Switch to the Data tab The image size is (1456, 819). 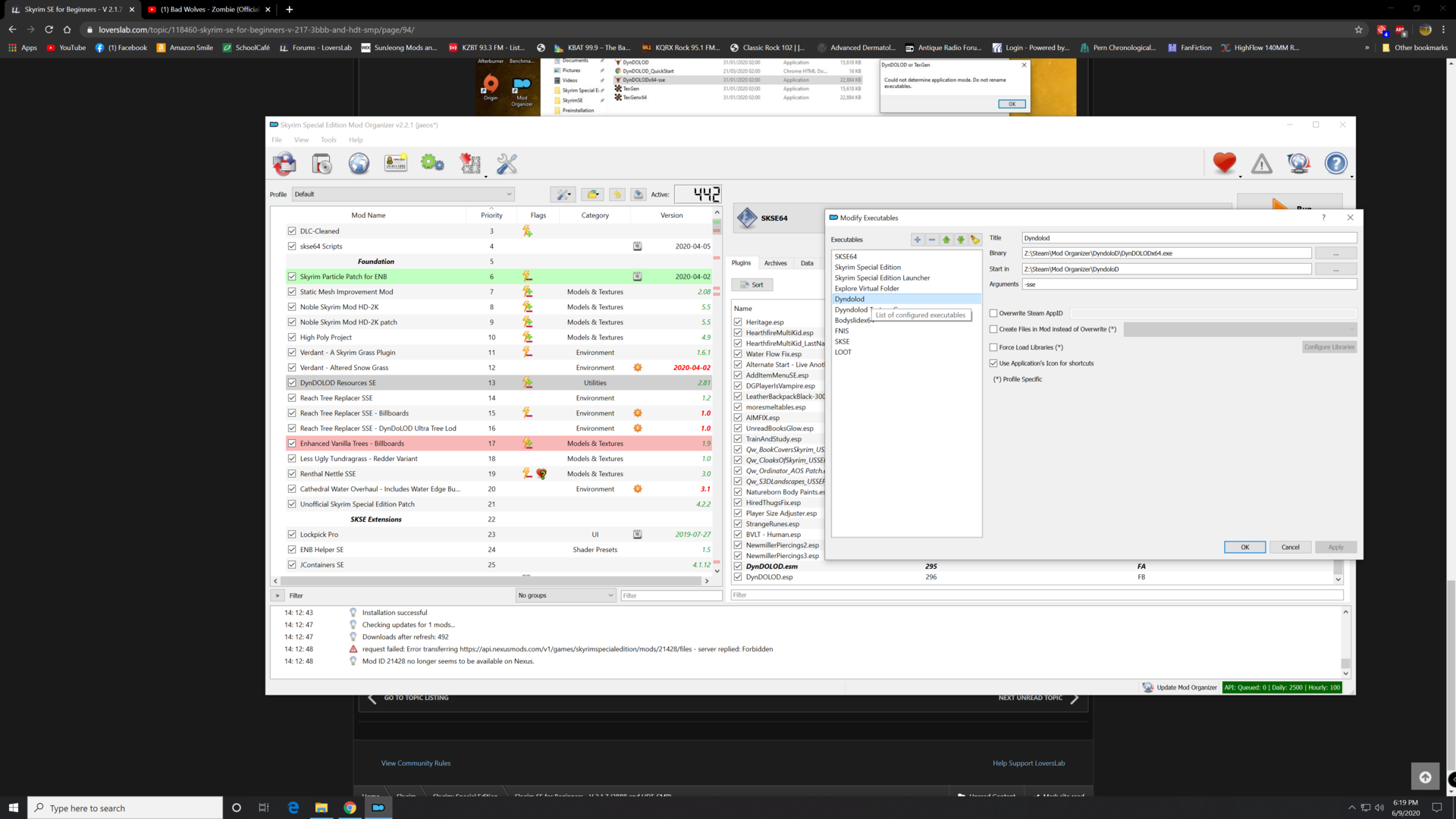pos(807,263)
